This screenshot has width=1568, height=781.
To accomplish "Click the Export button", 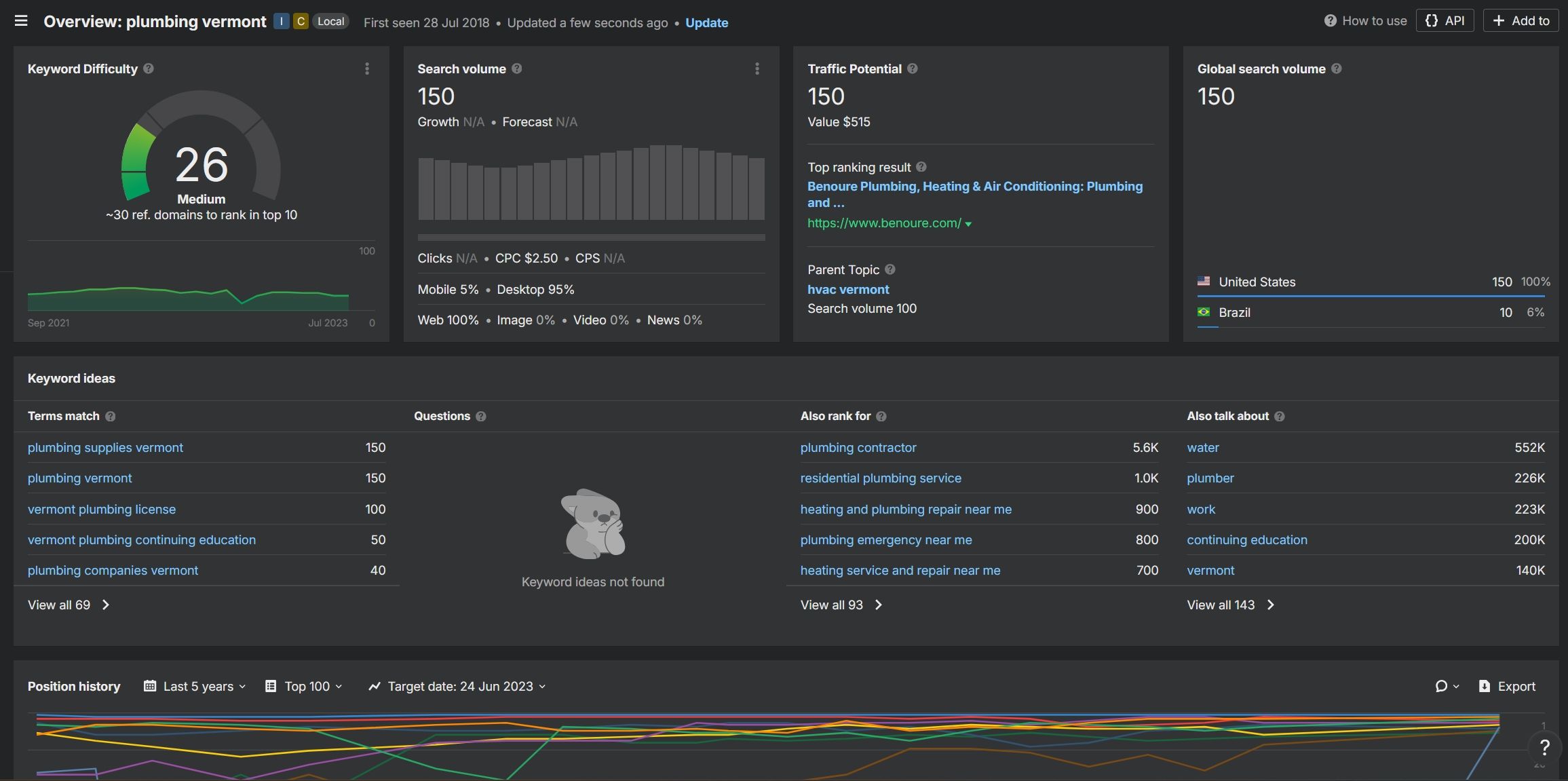I will click(x=1507, y=686).
